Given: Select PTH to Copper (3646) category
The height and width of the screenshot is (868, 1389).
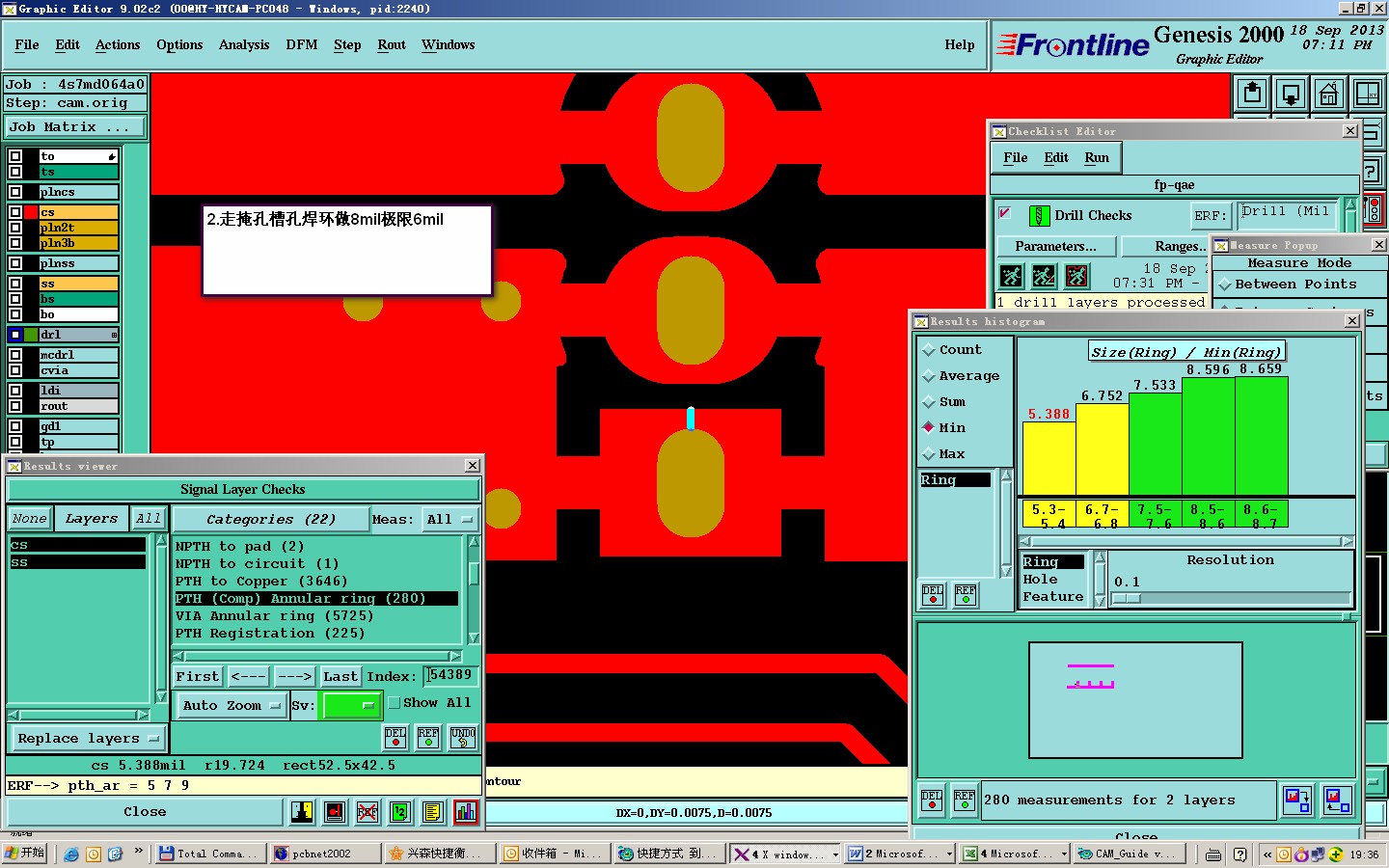Looking at the screenshot, I should 260,582.
